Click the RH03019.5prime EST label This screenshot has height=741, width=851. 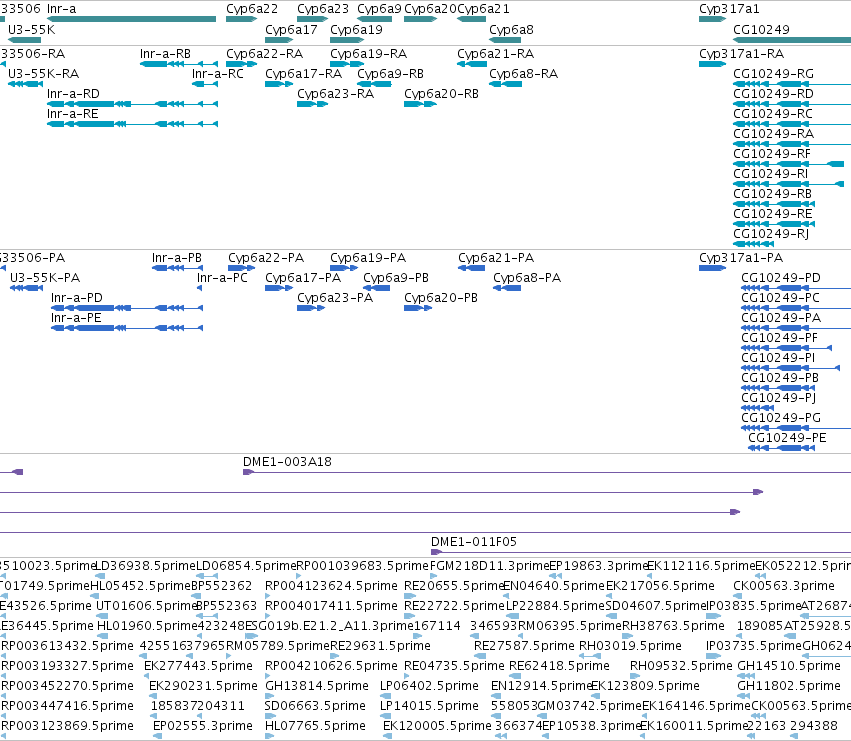(630, 645)
